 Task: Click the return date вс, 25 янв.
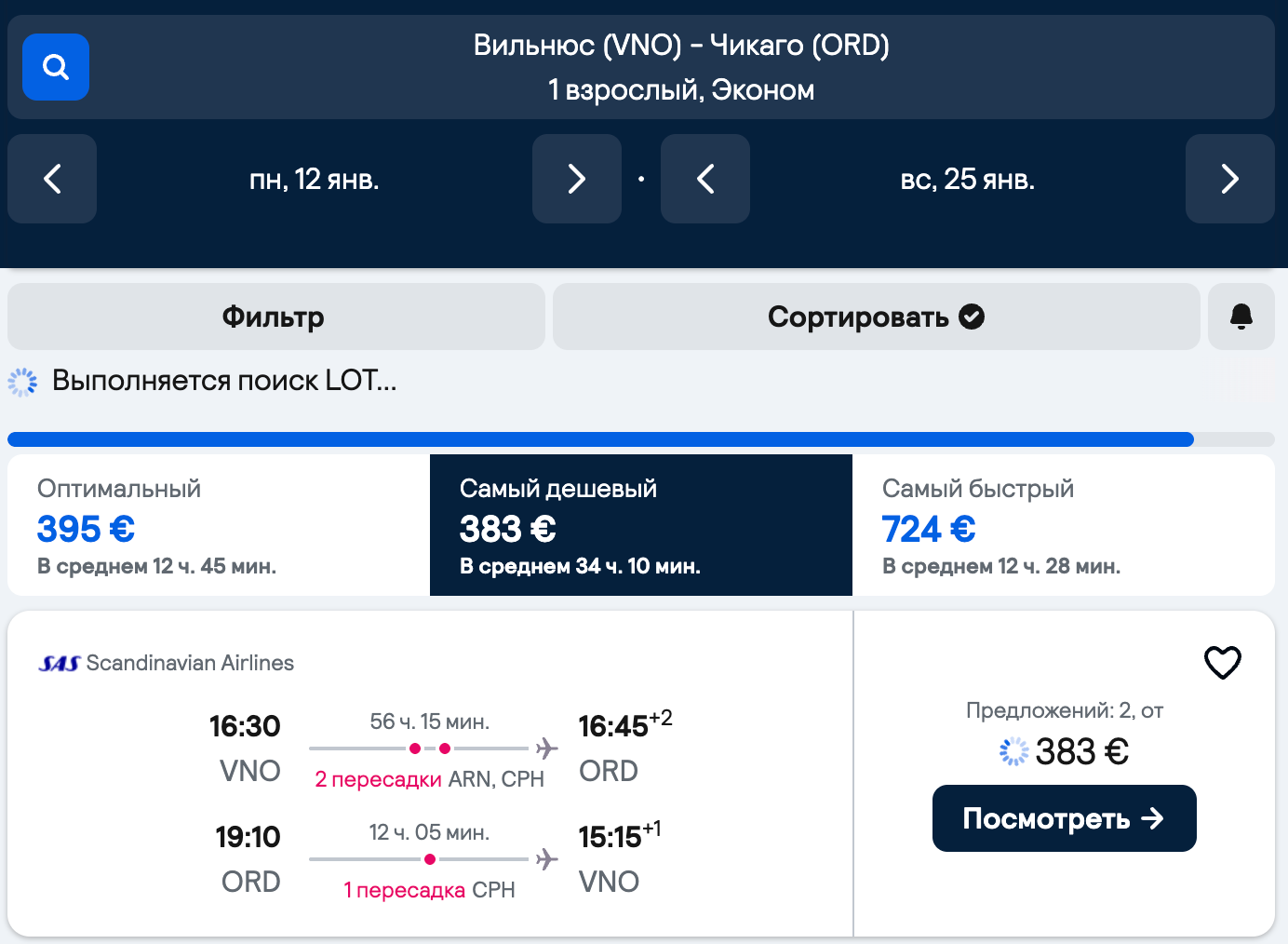pos(968,179)
